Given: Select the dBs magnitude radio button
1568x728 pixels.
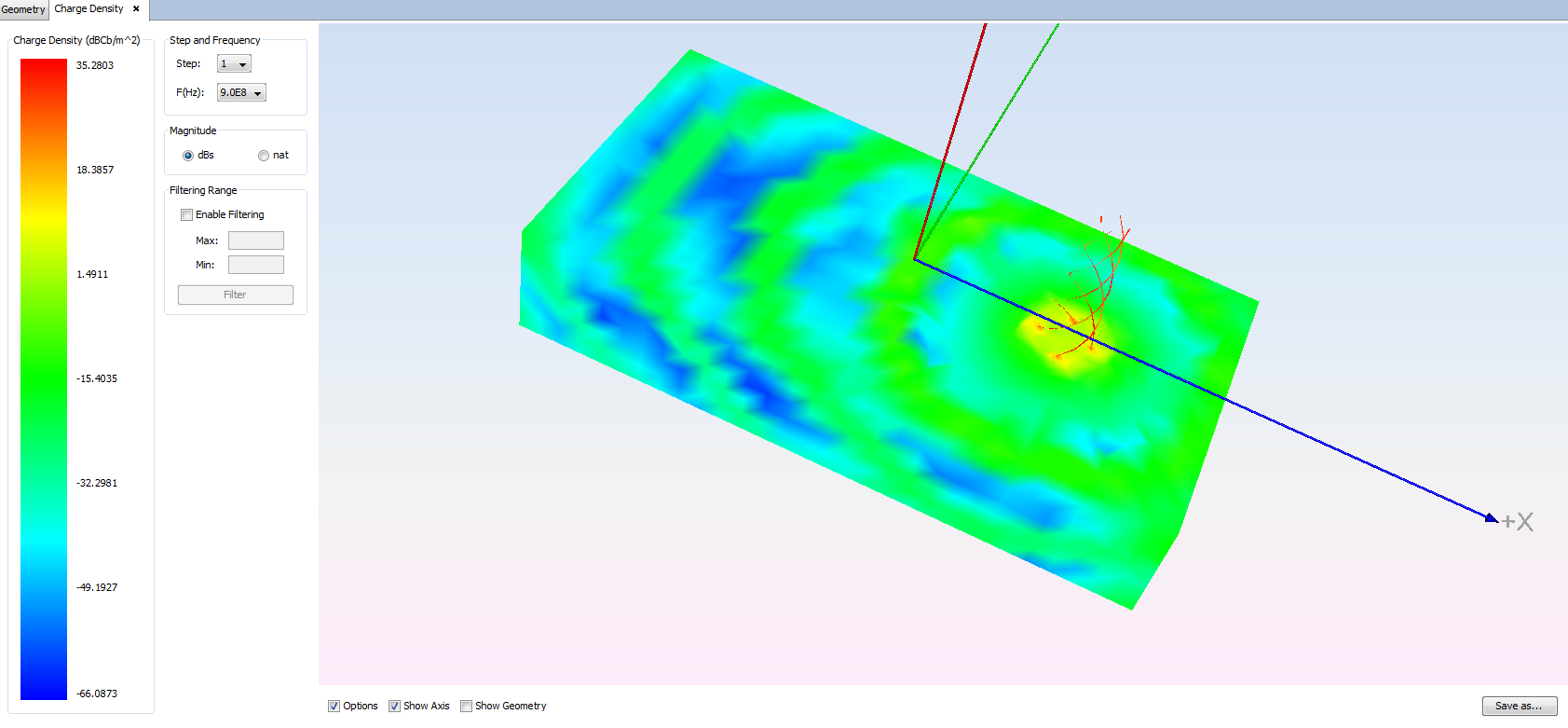Looking at the screenshot, I should point(188,156).
